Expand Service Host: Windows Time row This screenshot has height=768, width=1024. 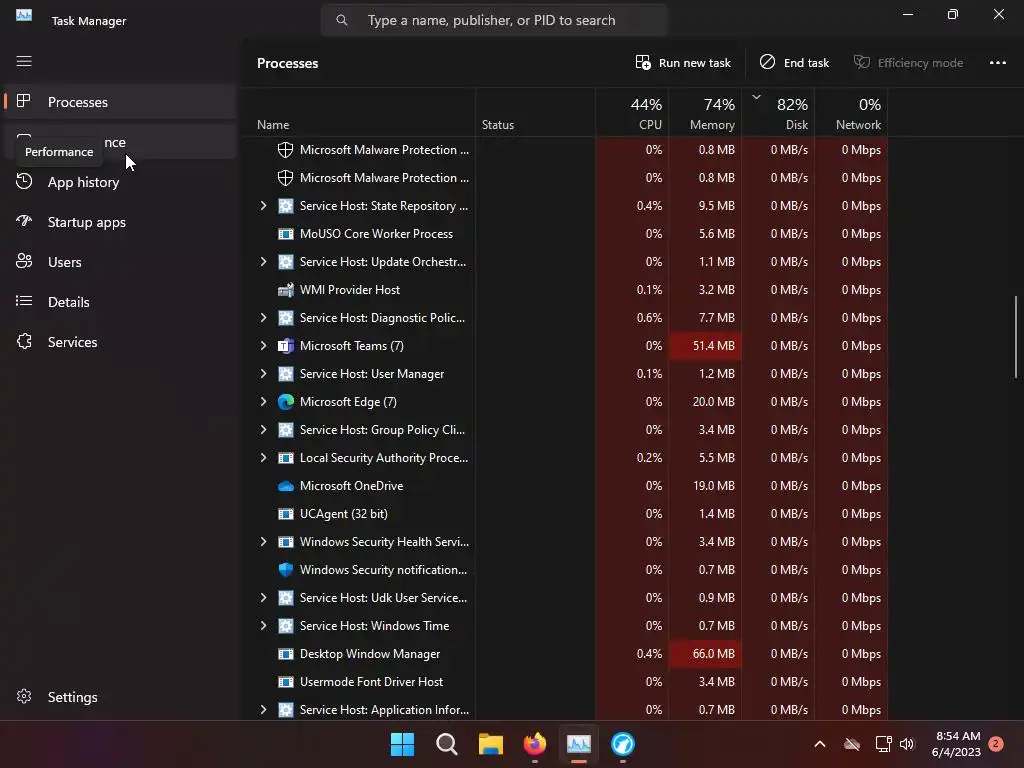tap(263, 626)
